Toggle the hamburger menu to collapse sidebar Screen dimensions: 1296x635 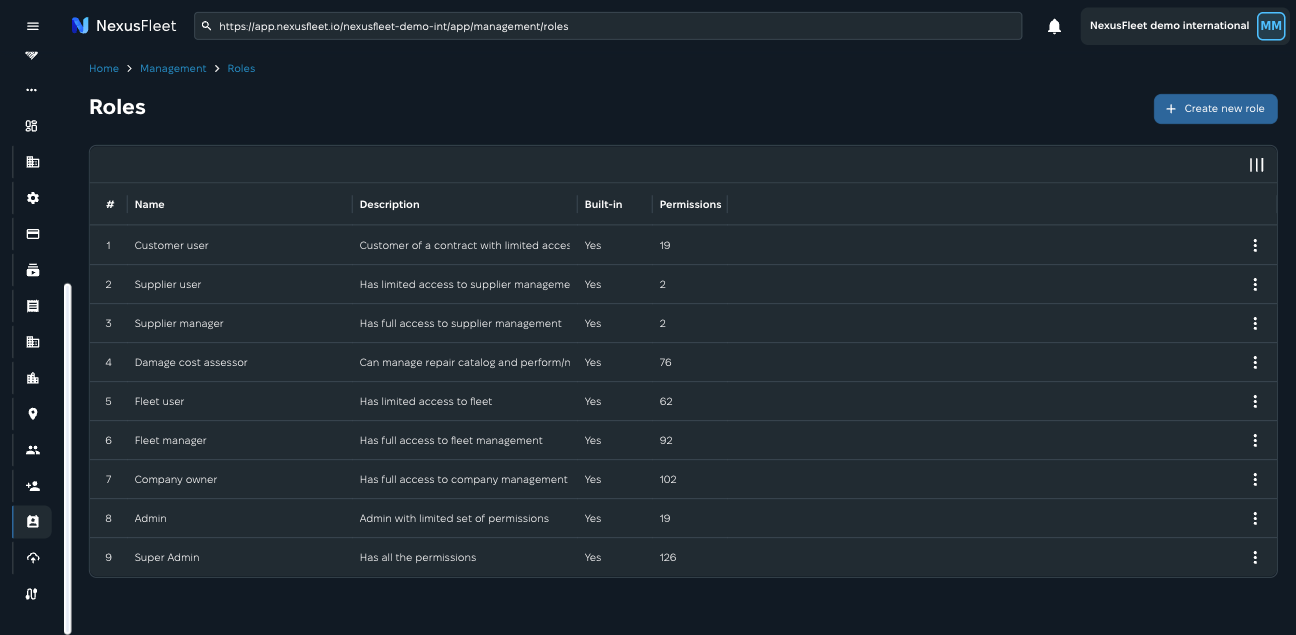[x=32, y=26]
